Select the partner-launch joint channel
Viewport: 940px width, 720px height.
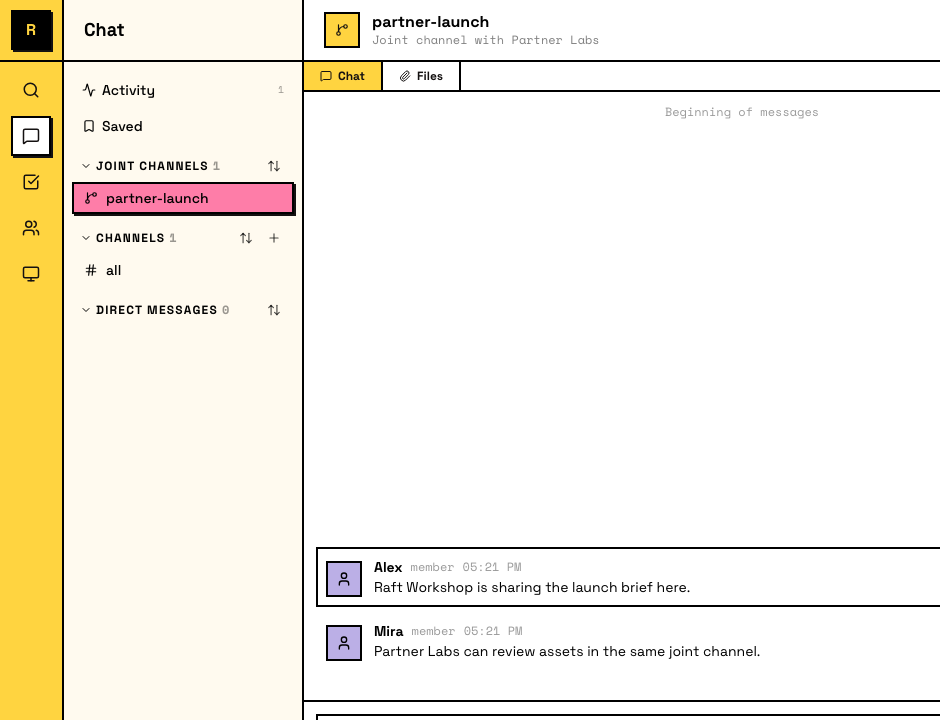tap(183, 198)
